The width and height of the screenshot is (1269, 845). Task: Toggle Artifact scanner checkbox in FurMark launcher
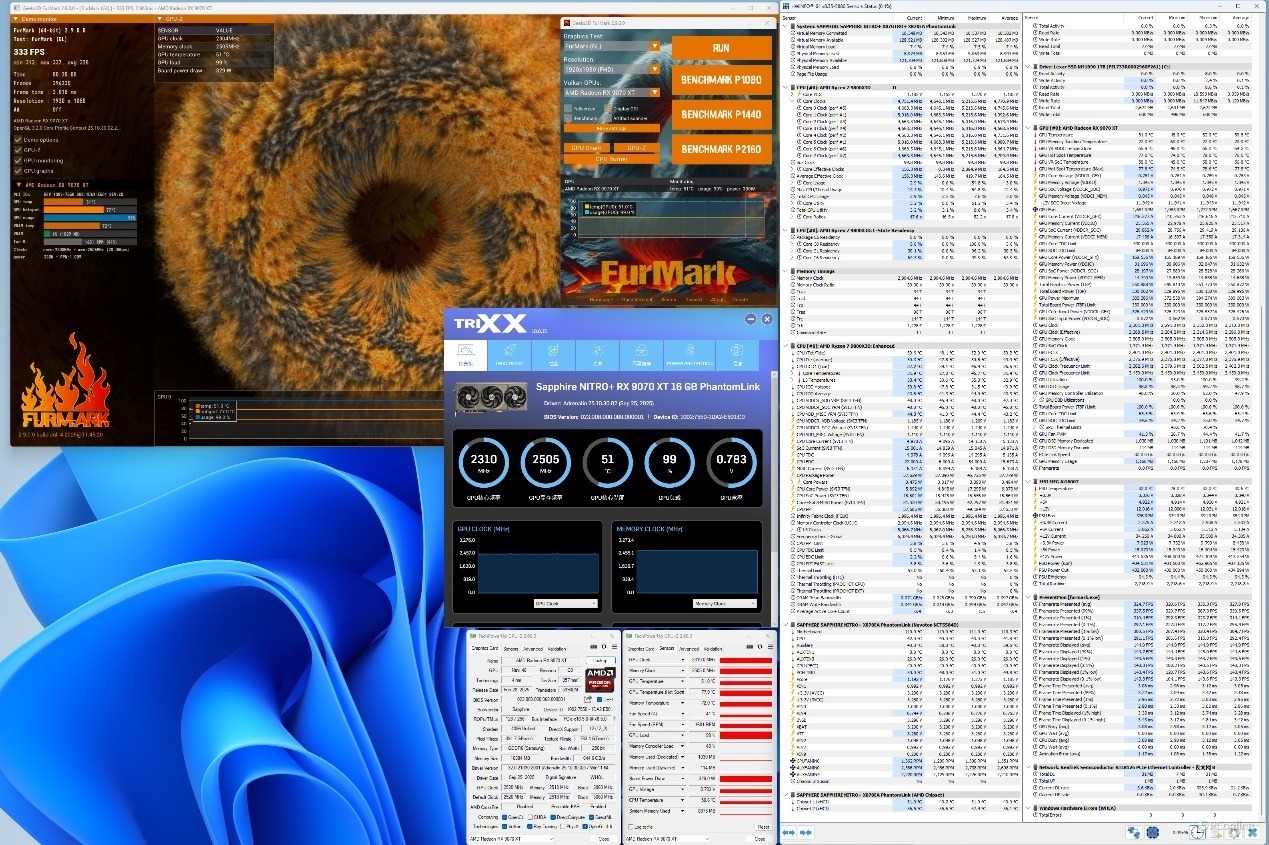pos(608,118)
